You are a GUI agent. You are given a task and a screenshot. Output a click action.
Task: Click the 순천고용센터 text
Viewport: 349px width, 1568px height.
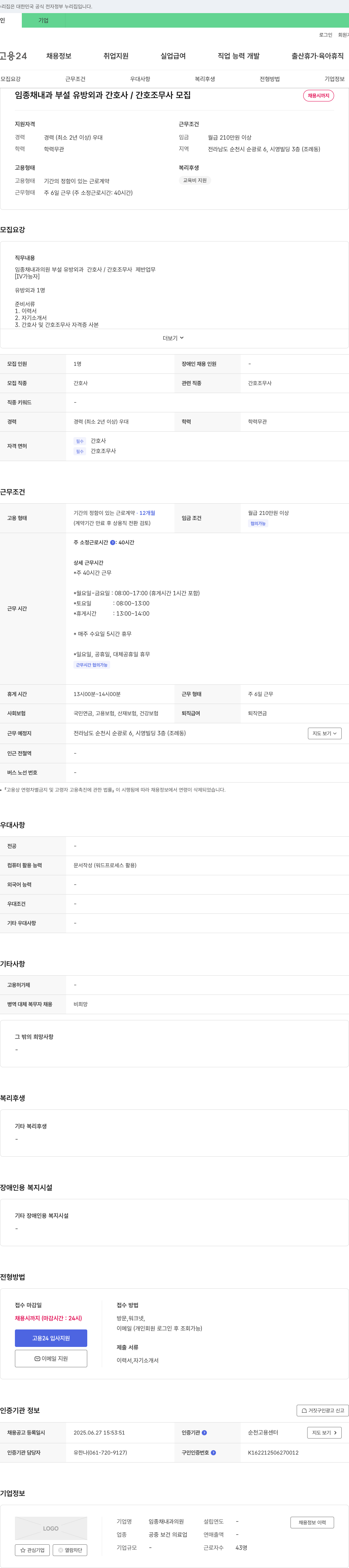pos(263,1433)
